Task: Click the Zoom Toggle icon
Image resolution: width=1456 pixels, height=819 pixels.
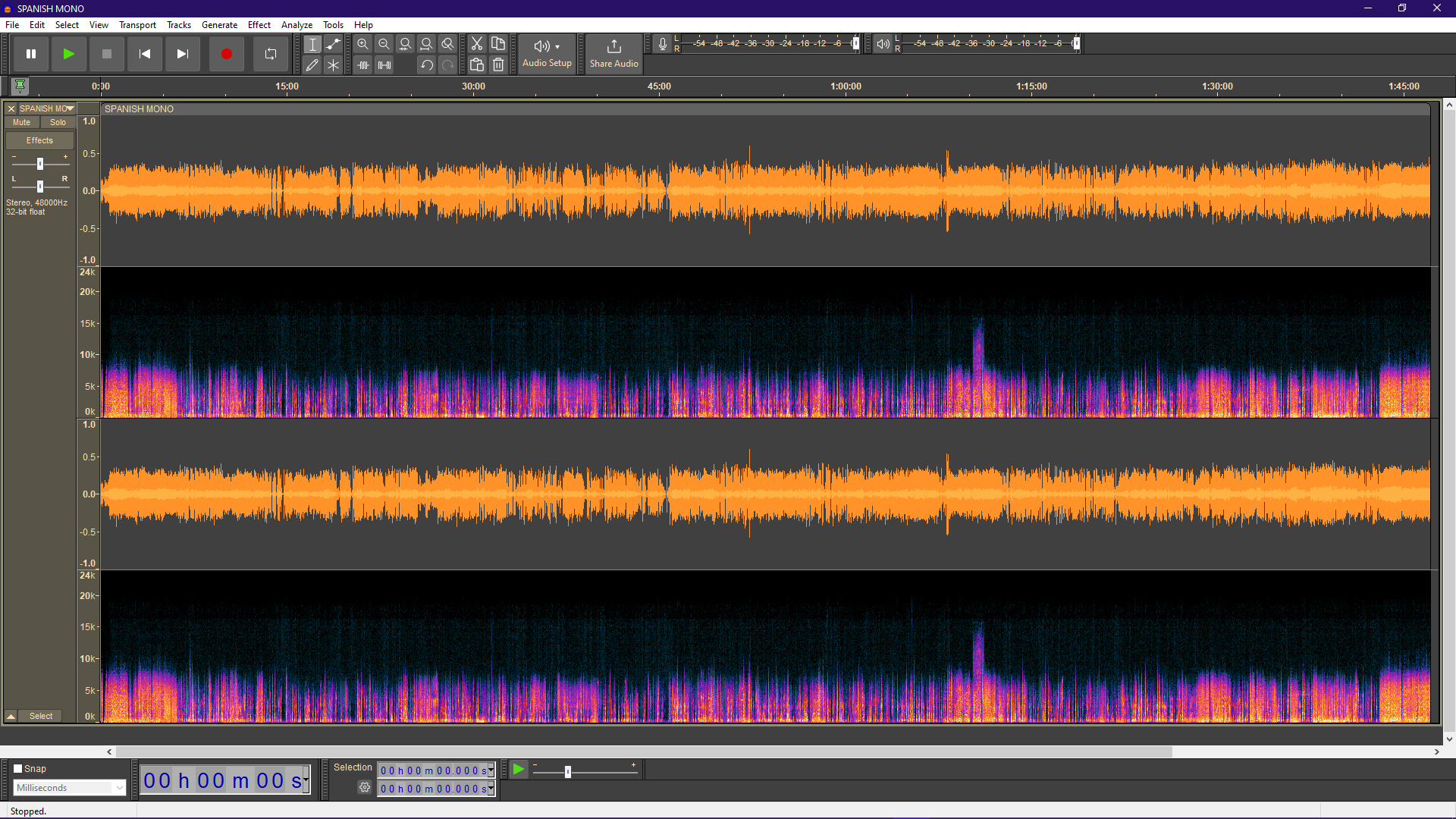Action: coord(448,44)
